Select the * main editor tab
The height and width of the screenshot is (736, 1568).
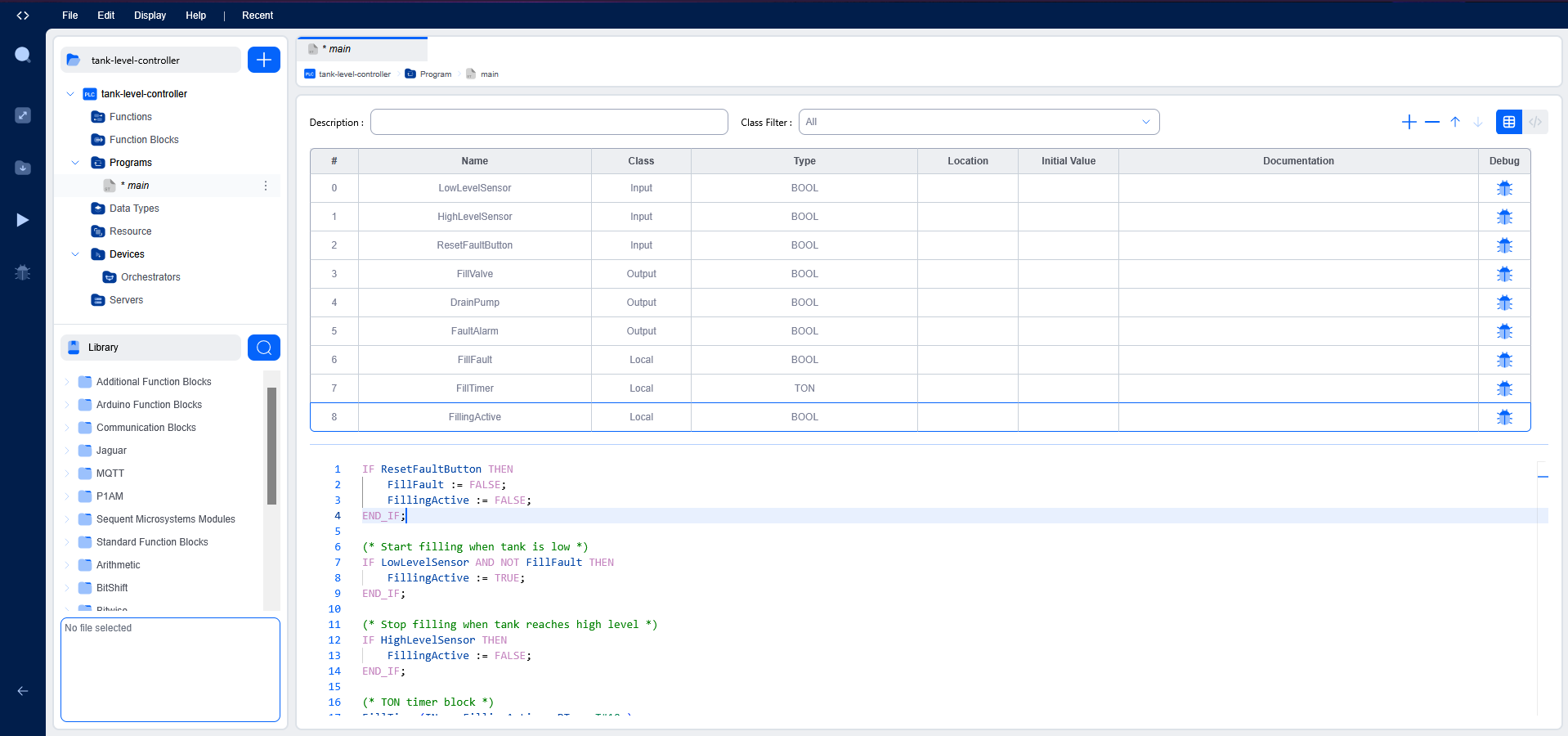pyautogui.click(x=362, y=49)
